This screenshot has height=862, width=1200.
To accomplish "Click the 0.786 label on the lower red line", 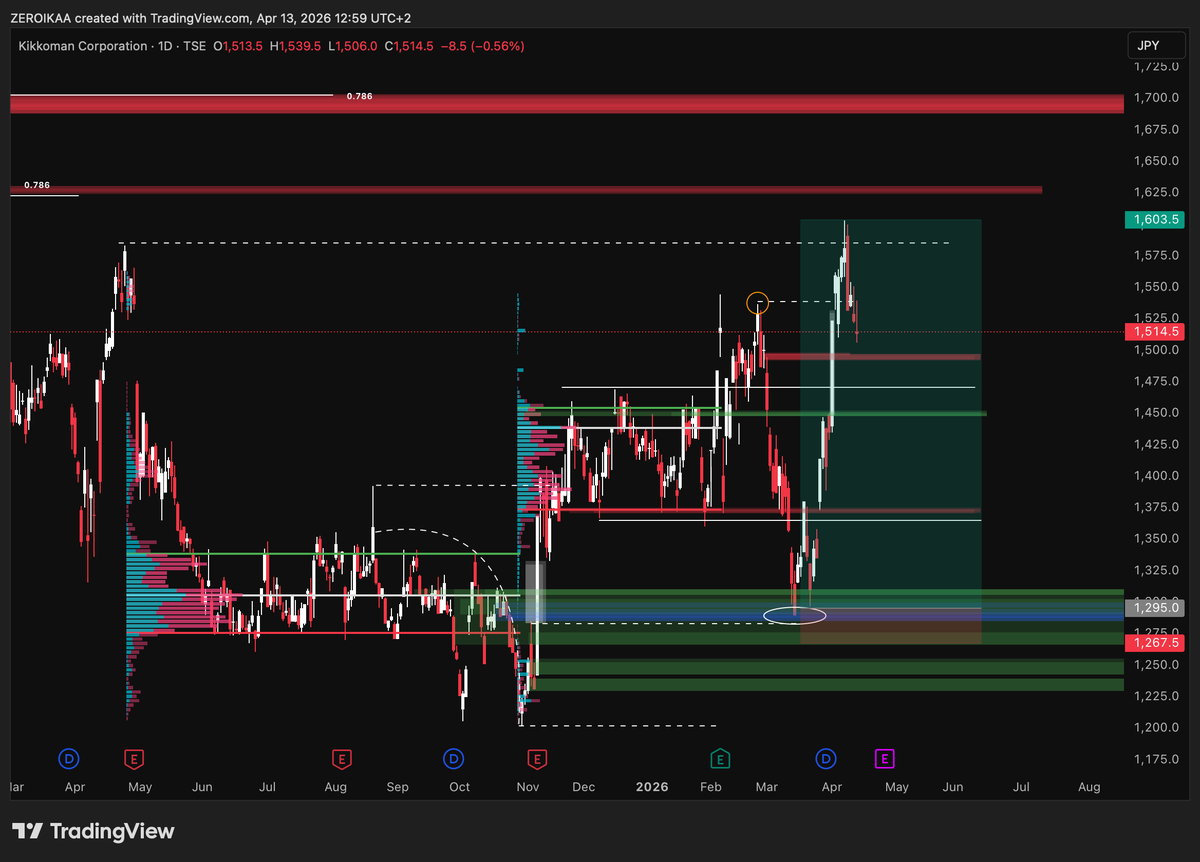I will click(x=36, y=185).
